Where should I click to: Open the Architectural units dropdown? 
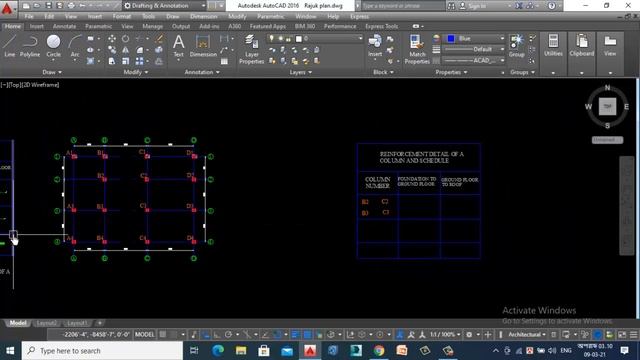point(527,335)
